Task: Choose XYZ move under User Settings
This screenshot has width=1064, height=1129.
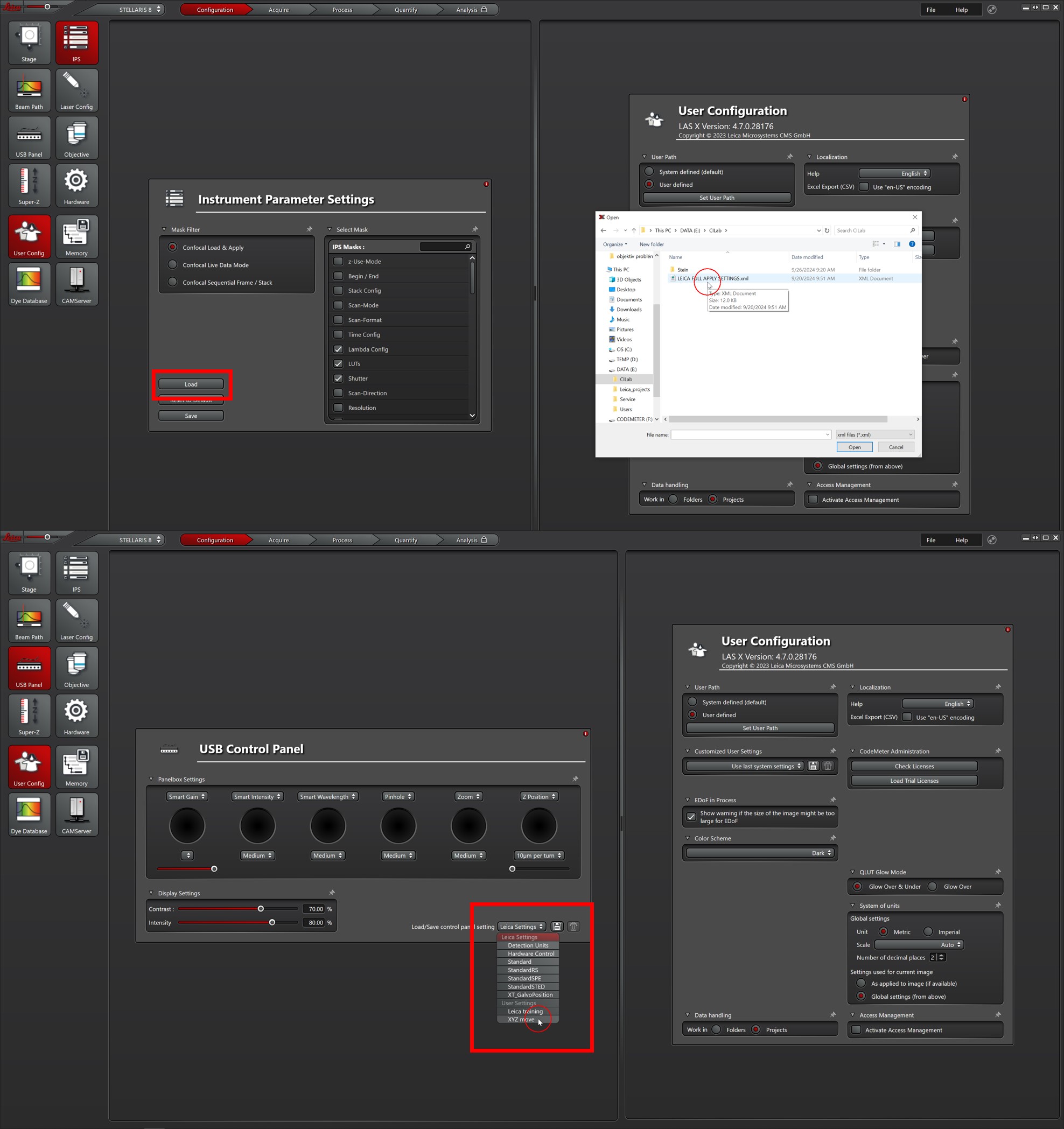Action: click(x=528, y=1019)
